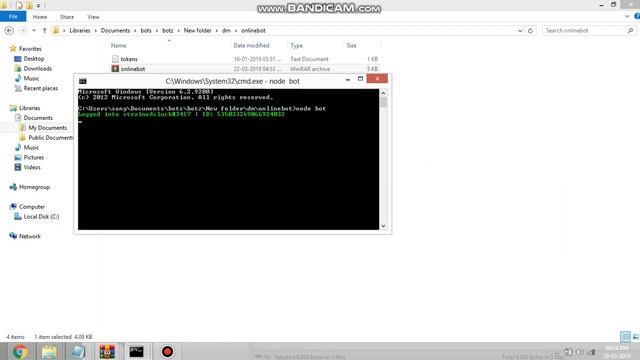Open Explorer help icon
The height and width of the screenshot is (360, 640).
[637, 16]
